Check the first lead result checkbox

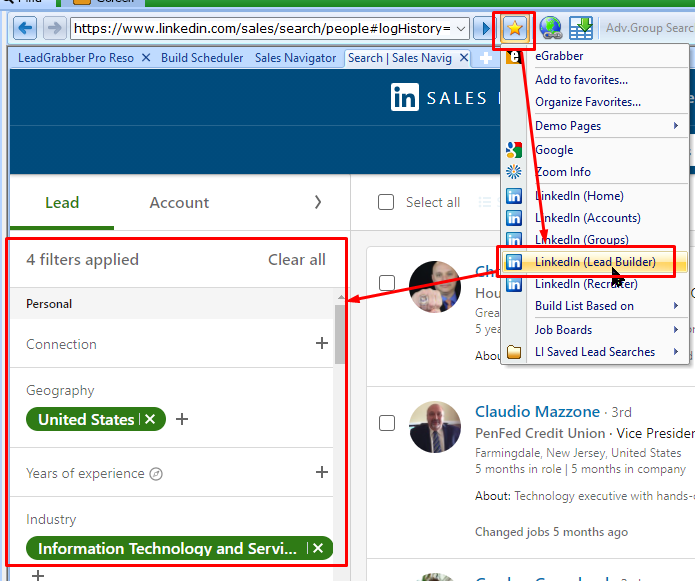[387, 283]
